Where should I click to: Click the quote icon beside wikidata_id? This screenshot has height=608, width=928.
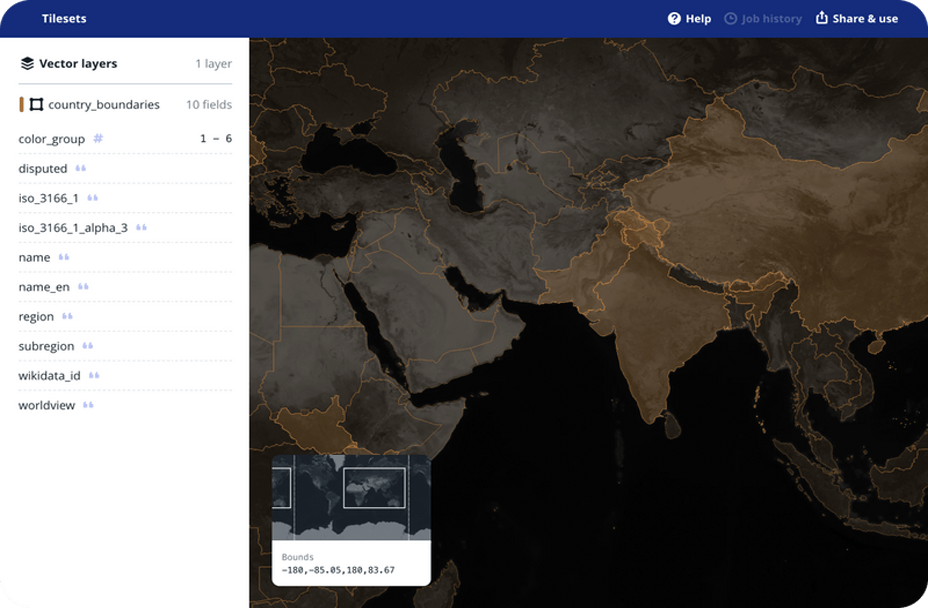point(94,376)
